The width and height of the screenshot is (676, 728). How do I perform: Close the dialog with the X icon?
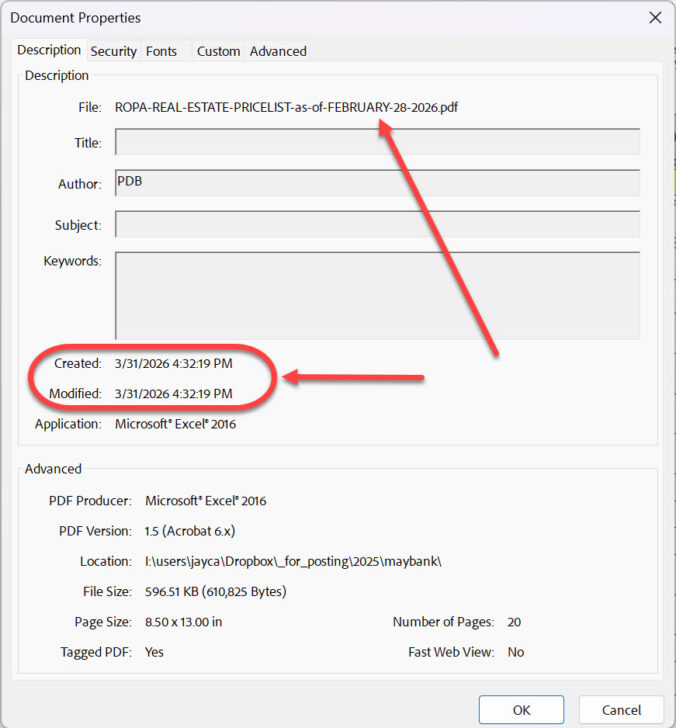pos(655,18)
